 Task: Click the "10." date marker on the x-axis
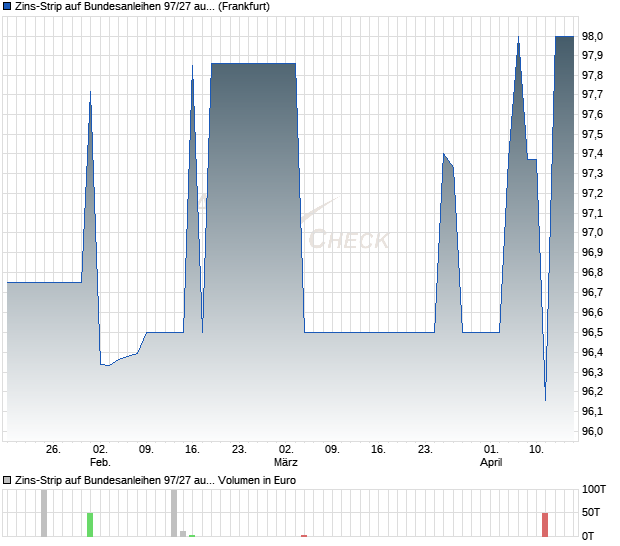pos(537,450)
